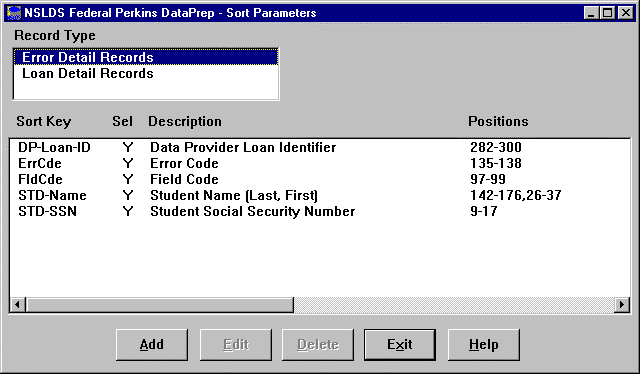Image resolution: width=640 pixels, height=374 pixels.
Task: Select Loan Detail Records record type
Action: 146,73
